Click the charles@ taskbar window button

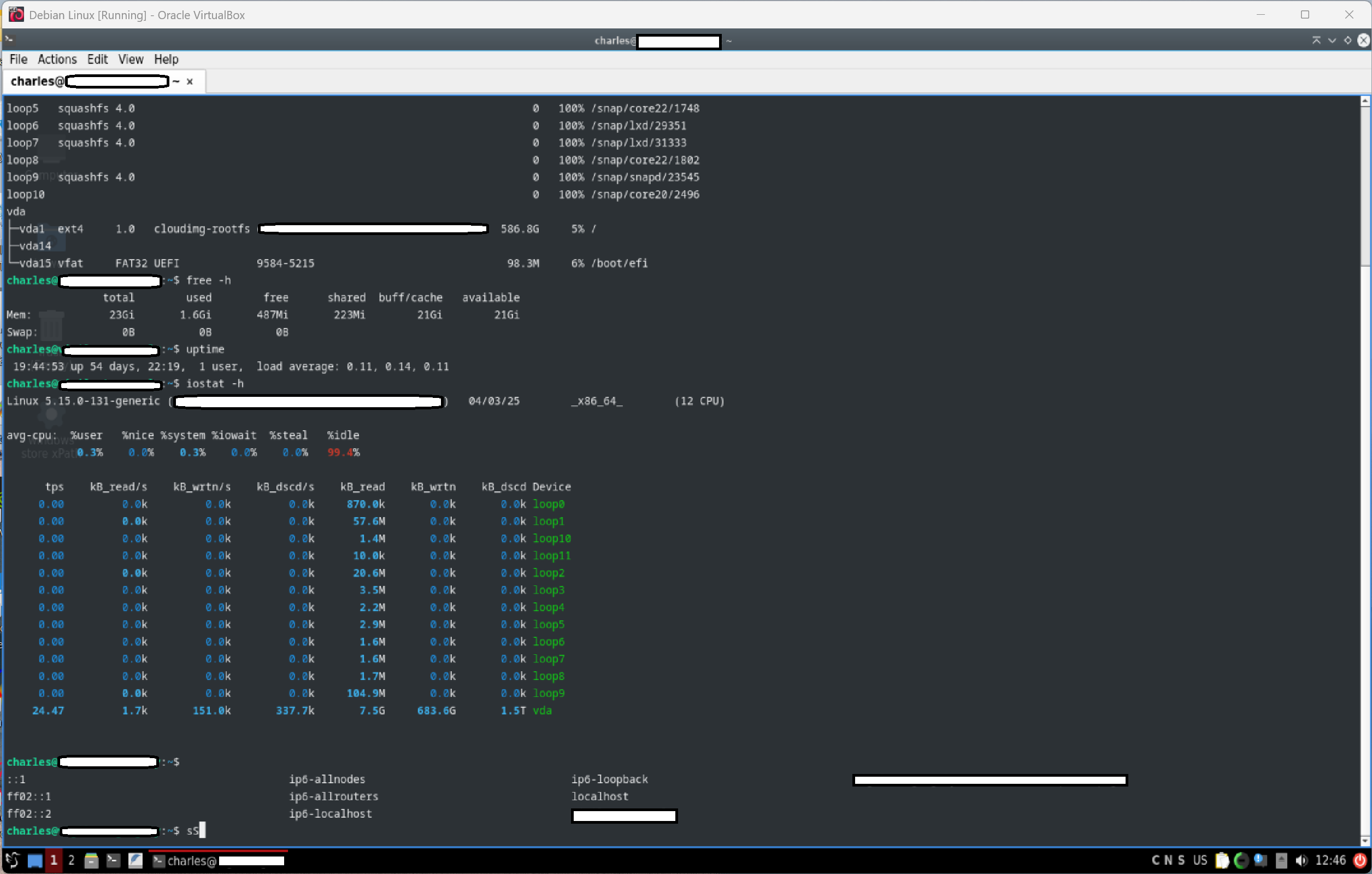pyautogui.click(x=218, y=860)
